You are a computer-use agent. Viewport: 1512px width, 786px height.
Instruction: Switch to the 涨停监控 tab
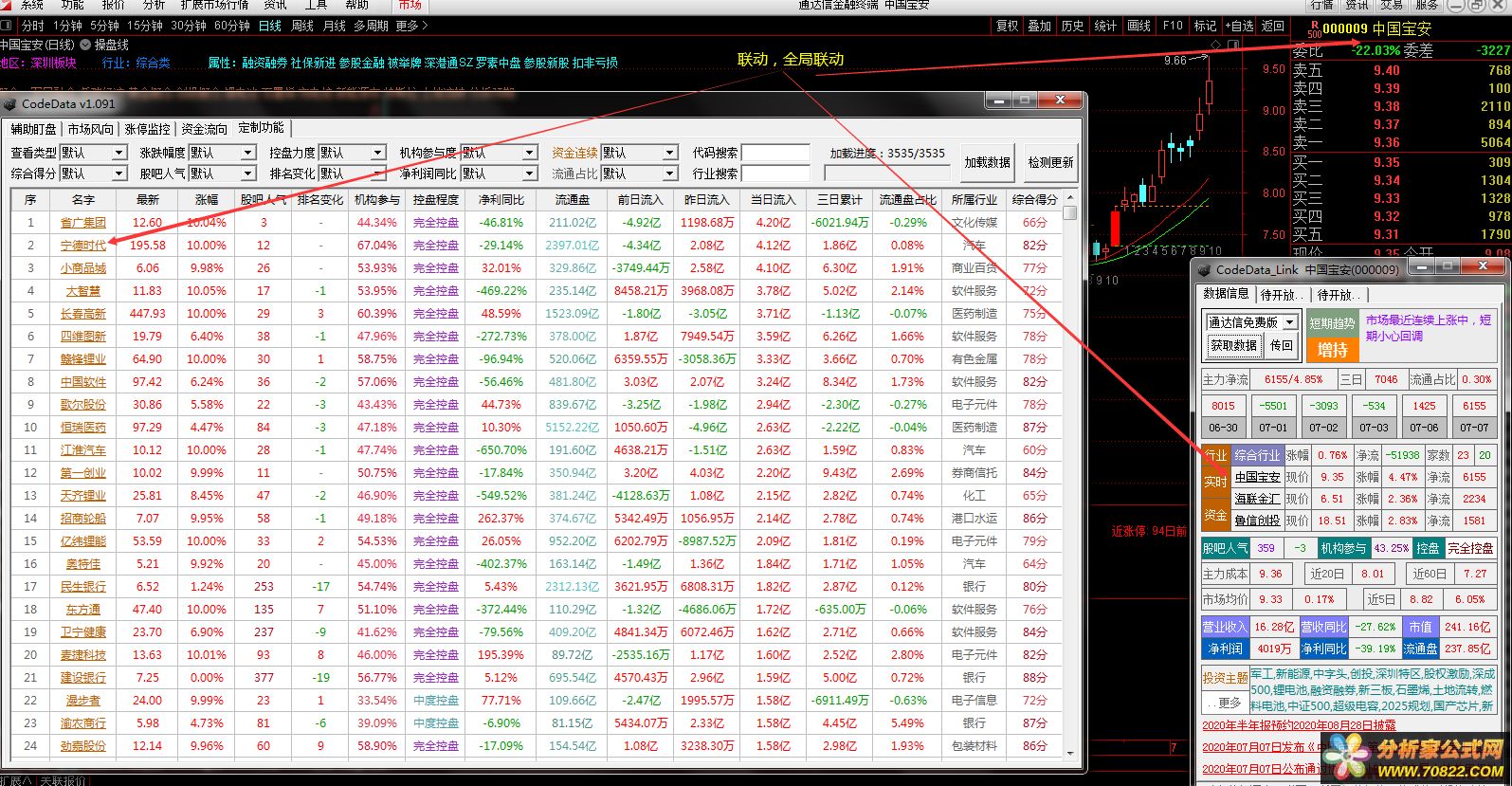click(x=147, y=129)
